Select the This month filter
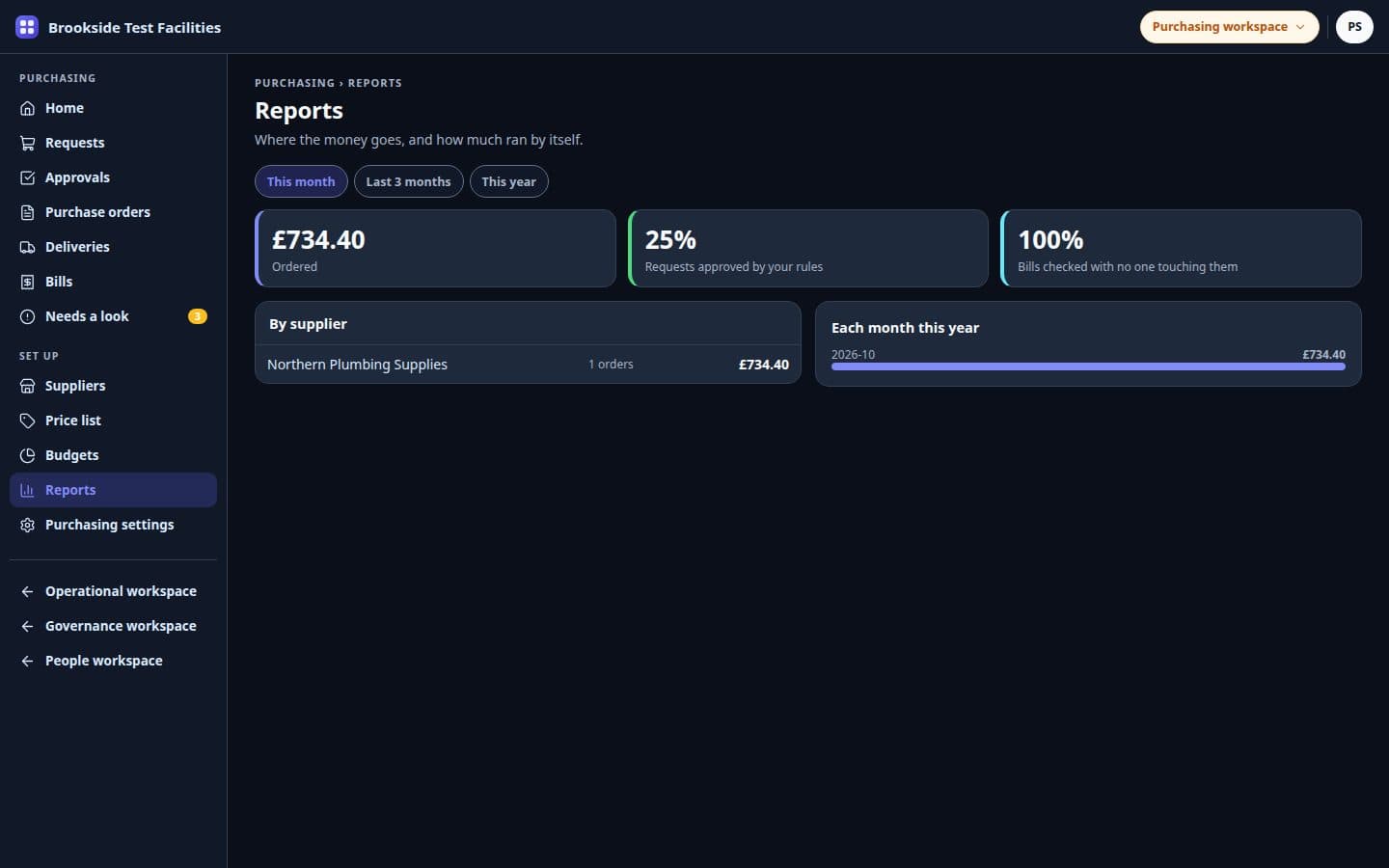Viewport: 1389px width, 868px height. click(301, 181)
